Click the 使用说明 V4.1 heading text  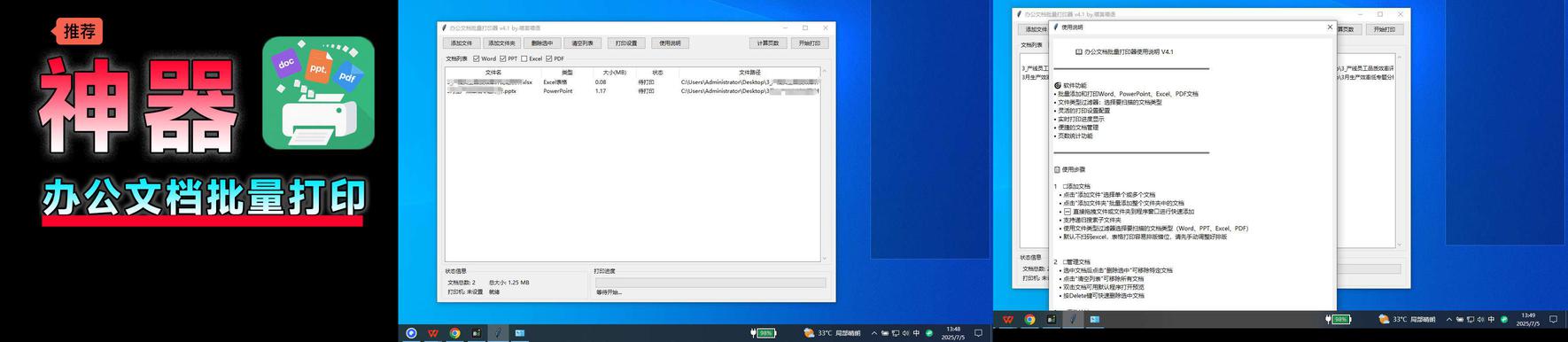[x=1129, y=51]
